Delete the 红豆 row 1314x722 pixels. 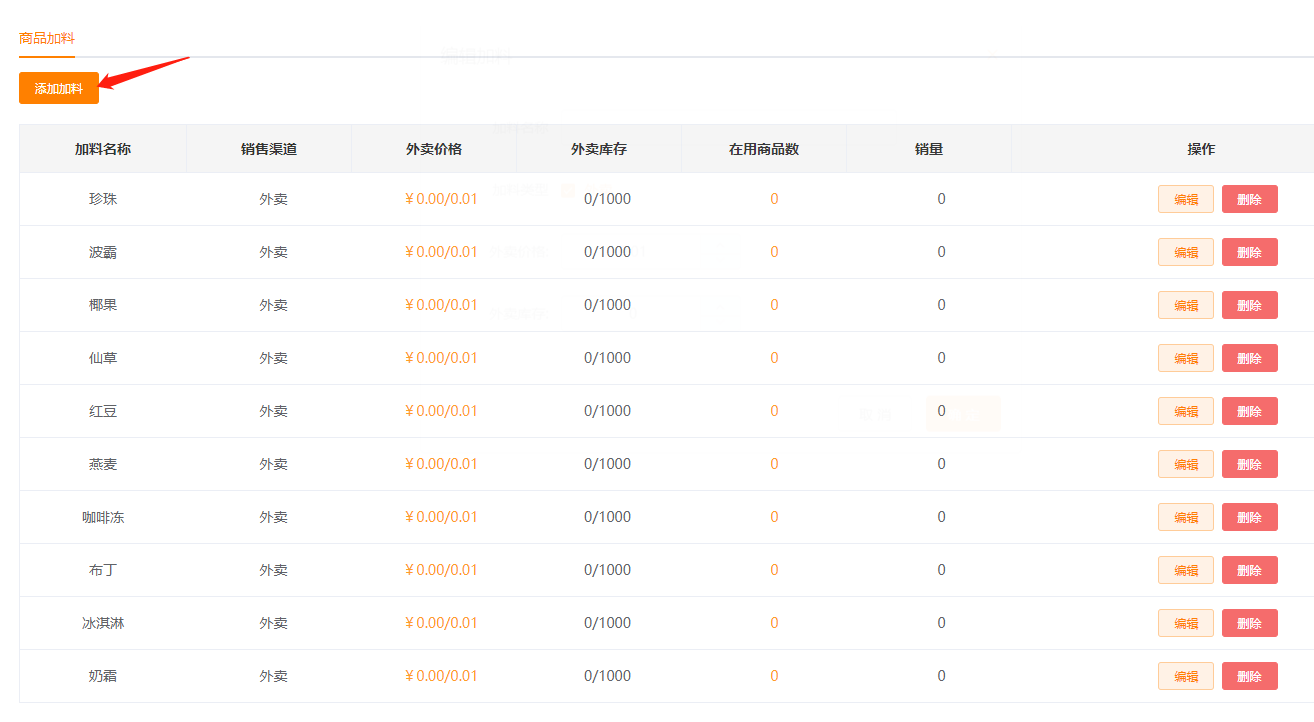(x=1249, y=411)
